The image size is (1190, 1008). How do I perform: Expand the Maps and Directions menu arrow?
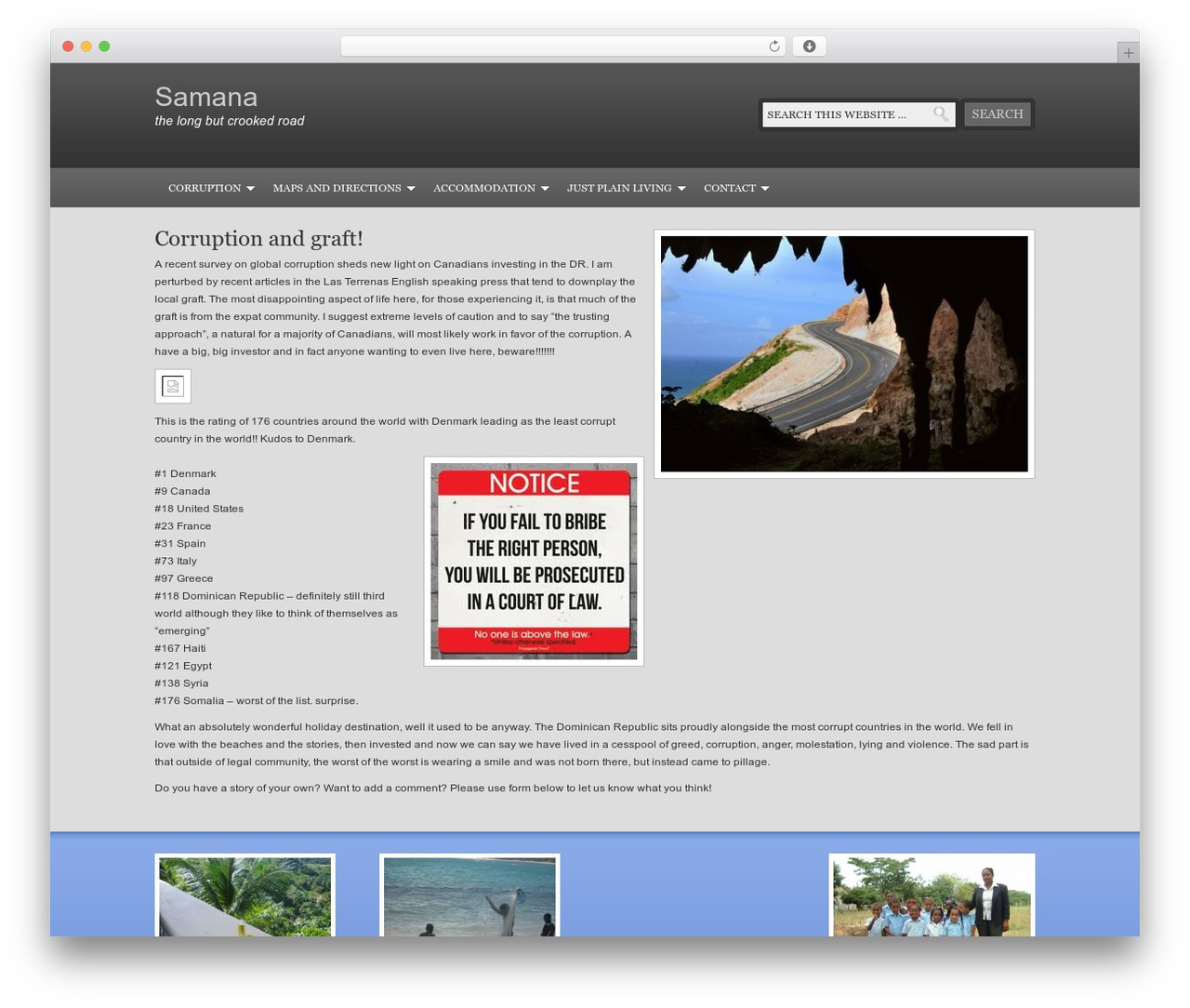(x=411, y=189)
